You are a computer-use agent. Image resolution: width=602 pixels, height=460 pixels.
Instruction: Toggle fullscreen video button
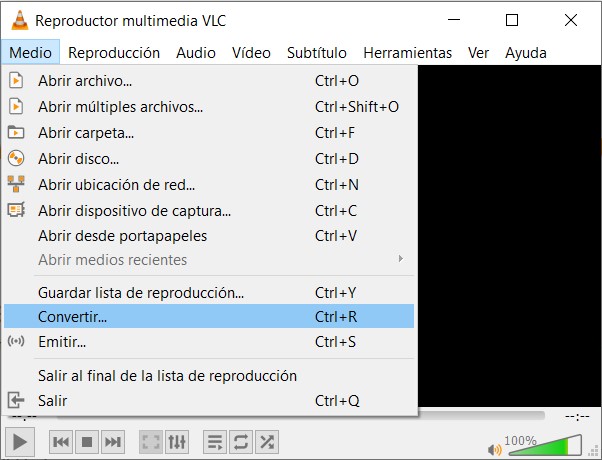click(150, 442)
